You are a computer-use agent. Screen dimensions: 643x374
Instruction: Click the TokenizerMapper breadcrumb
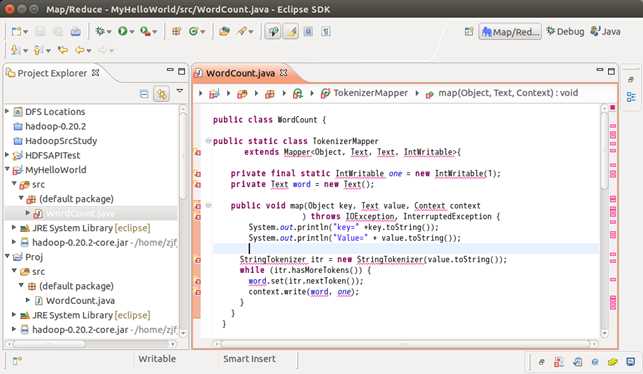click(365, 93)
